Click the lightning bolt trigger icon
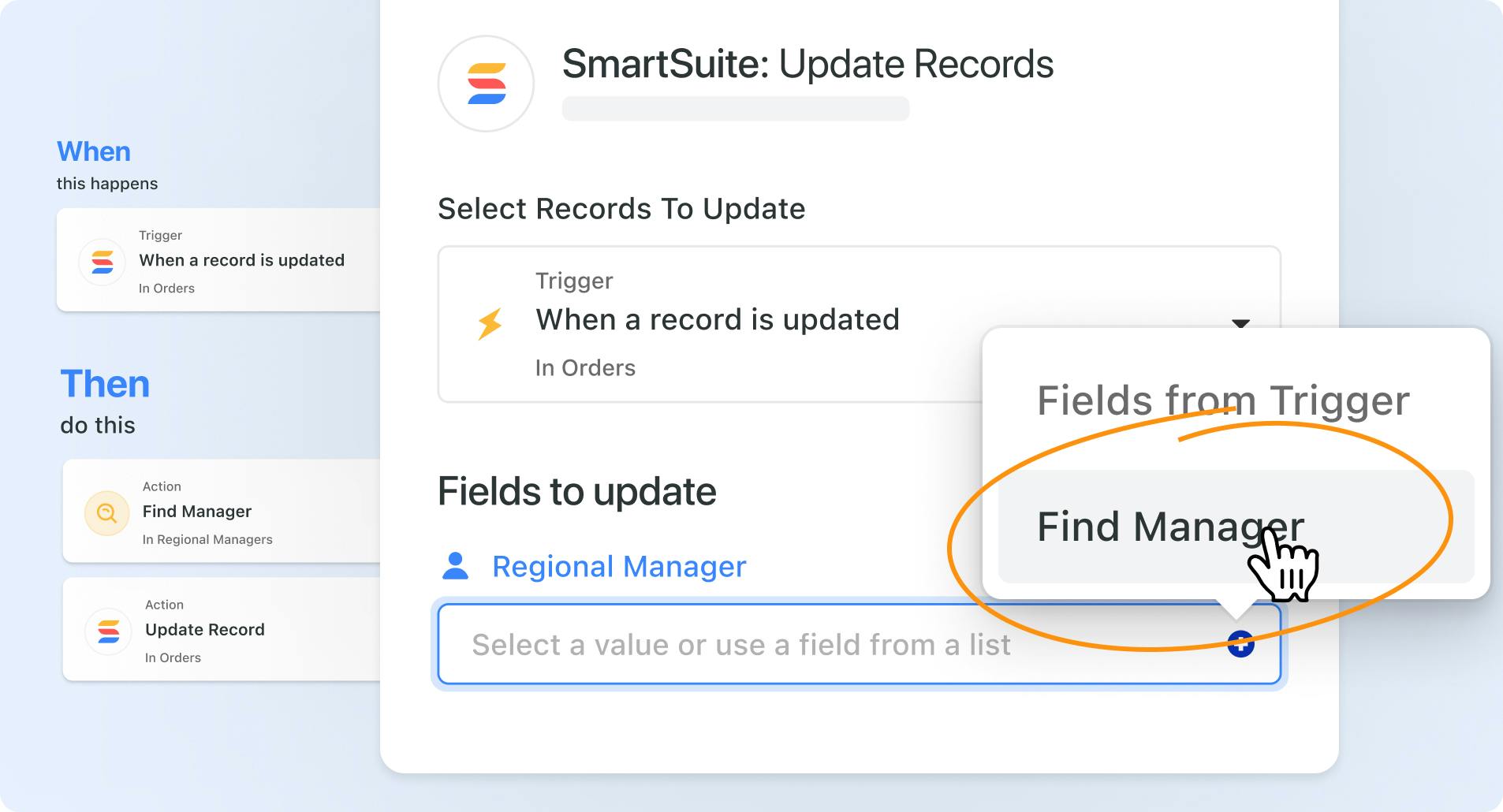The image size is (1503, 812). pyautogui.click(x=490, y=323)
